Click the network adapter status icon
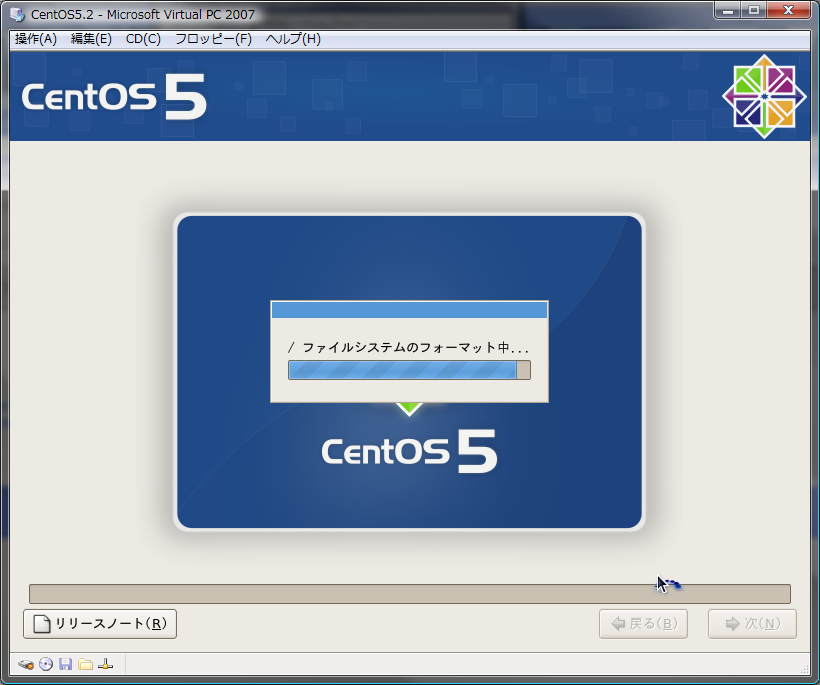Image resolution: width=820 pixels, height=685 pixels. pyautogui.click(x=105, y=665)
